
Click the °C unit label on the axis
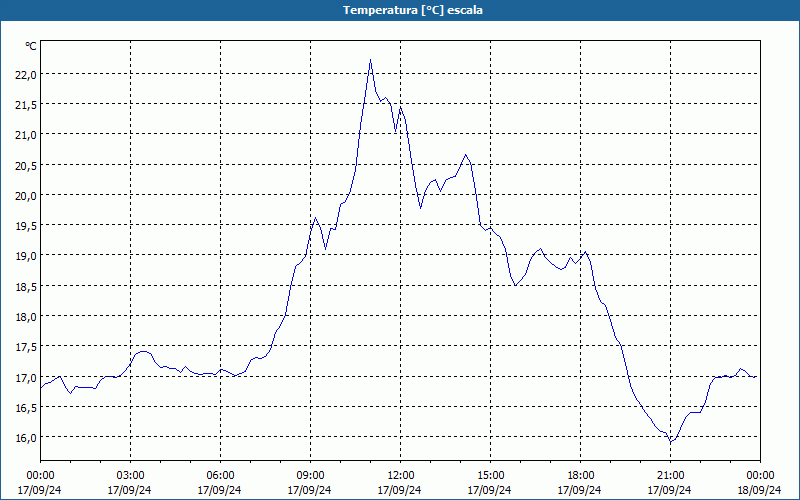pos(31,46)
